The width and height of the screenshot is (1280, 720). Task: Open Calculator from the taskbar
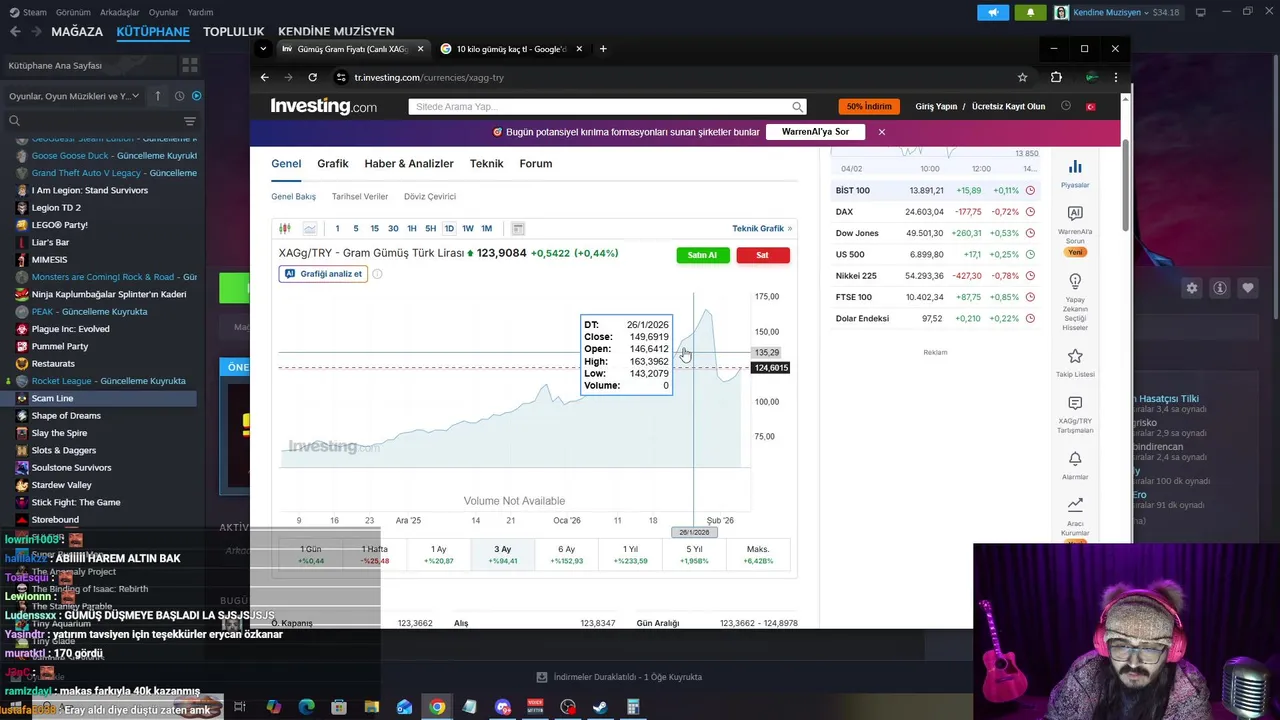point(633,707)
